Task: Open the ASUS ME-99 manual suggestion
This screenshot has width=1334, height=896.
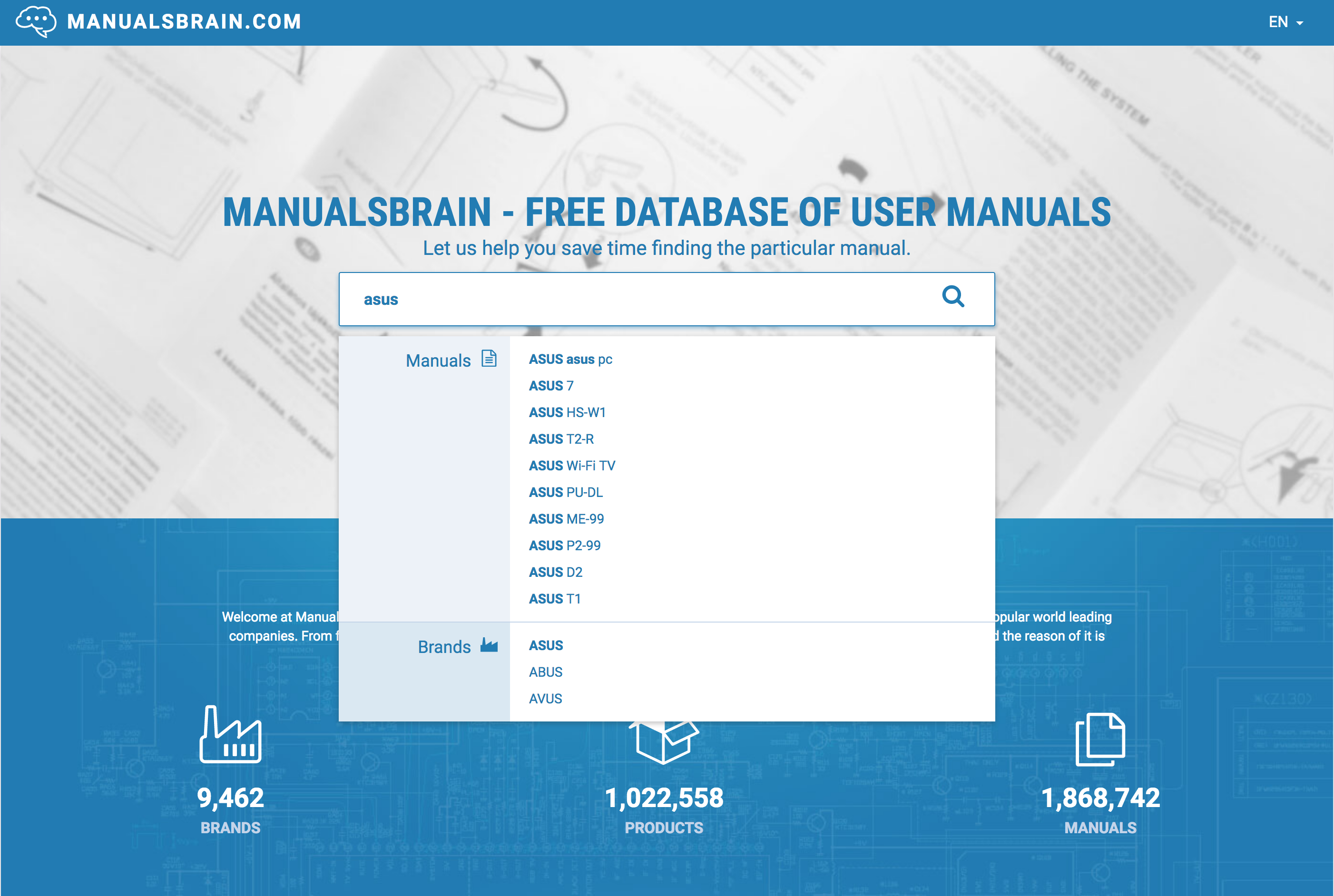Action: coord(567,518)
